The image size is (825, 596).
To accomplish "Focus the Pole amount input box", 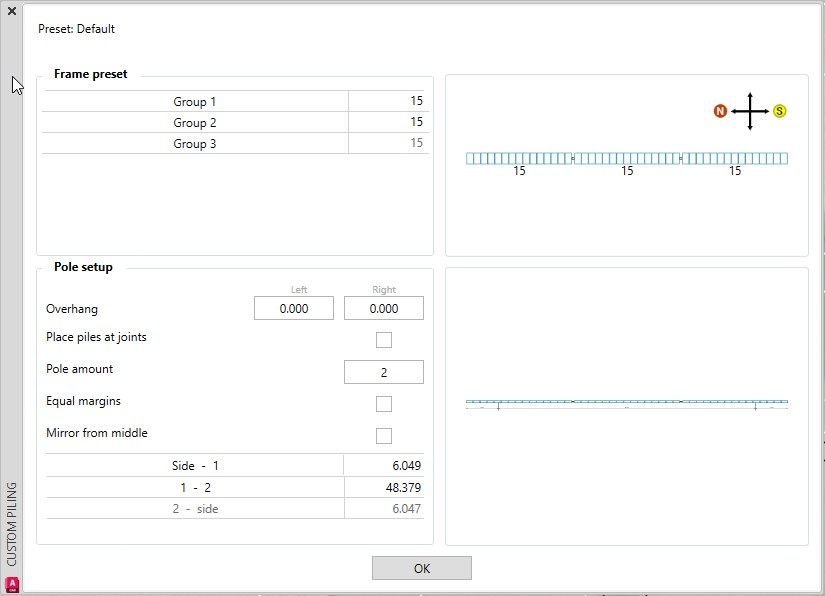I will point(384,373).
